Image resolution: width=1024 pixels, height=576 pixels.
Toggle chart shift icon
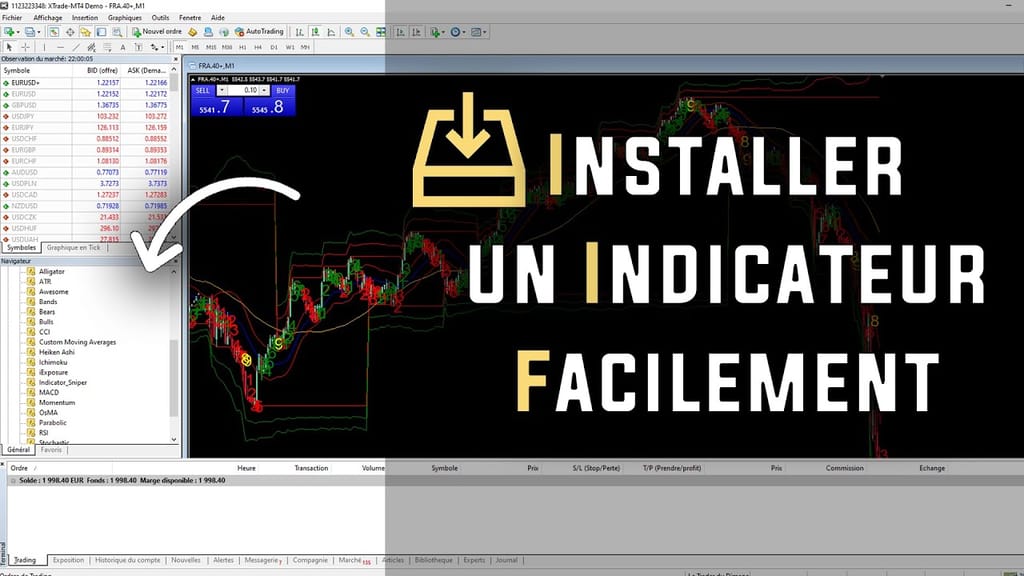click(x=416, y=31)
